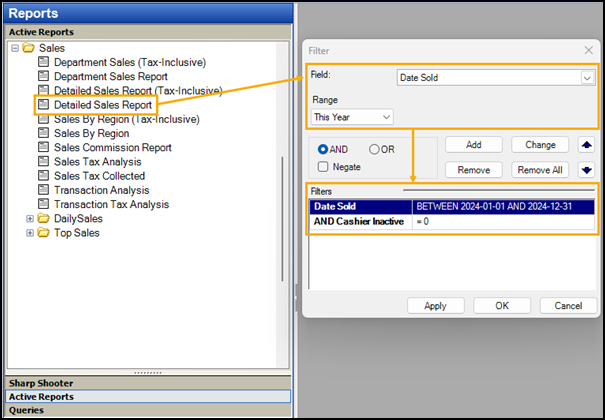Select Sales Tax Collected label in the tree
Viewport: 605px width, 420px height.
[x=100, y=176]
